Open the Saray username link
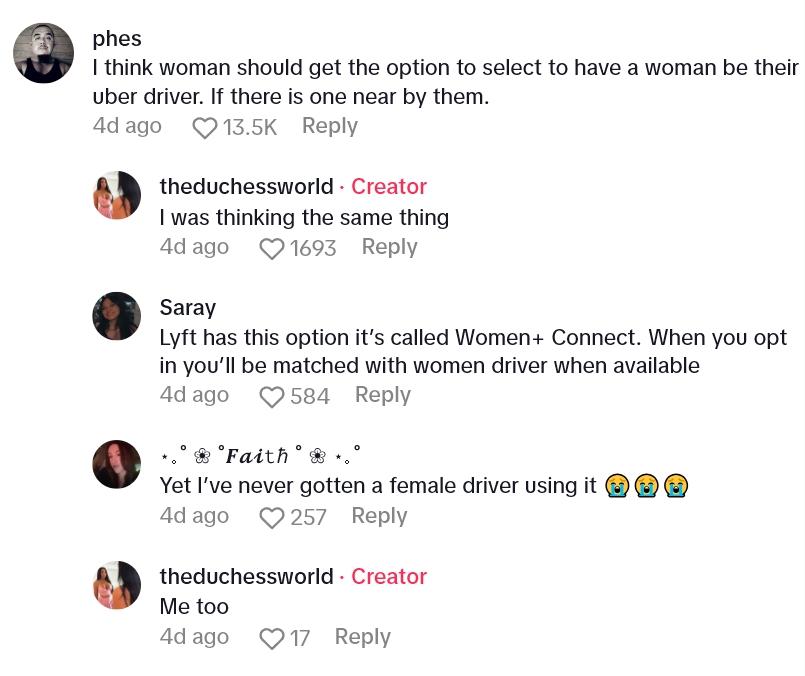 tap(187, 307)
